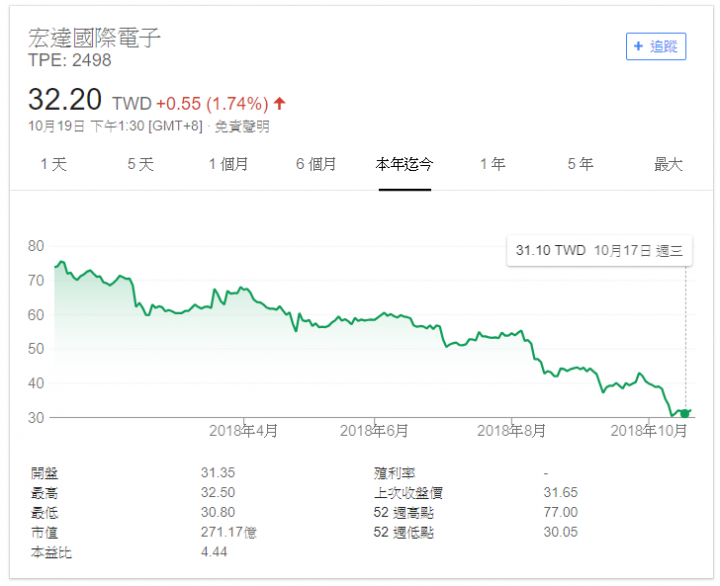Click the 追蹤 follow button
Image resolution: width=720 pixels, height=586 pixels.
point(656,46)
